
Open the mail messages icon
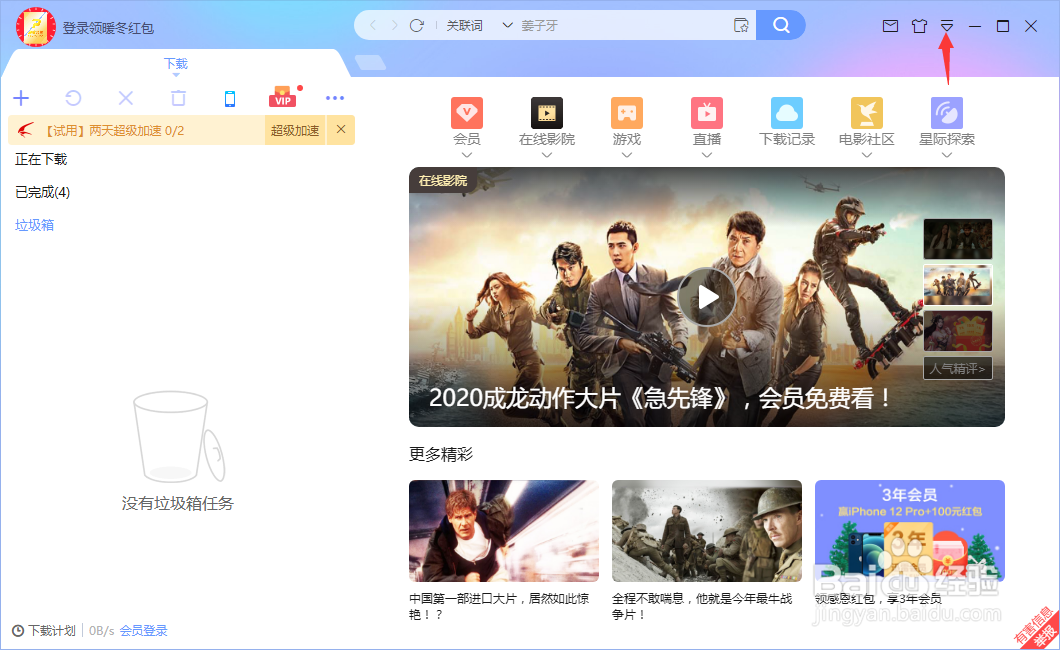pos(890,26)
